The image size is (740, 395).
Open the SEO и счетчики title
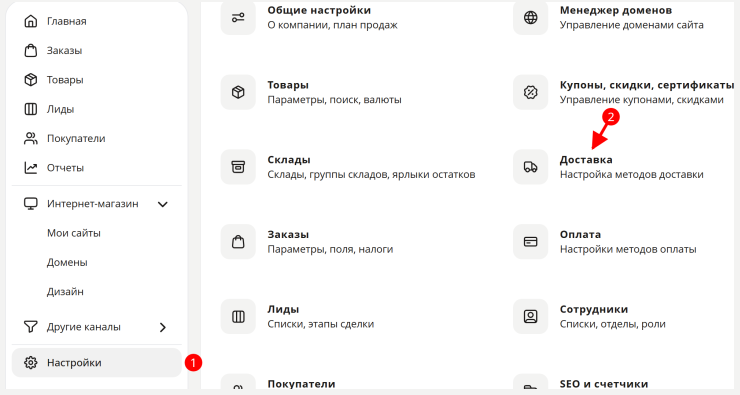tap(604, 384)
